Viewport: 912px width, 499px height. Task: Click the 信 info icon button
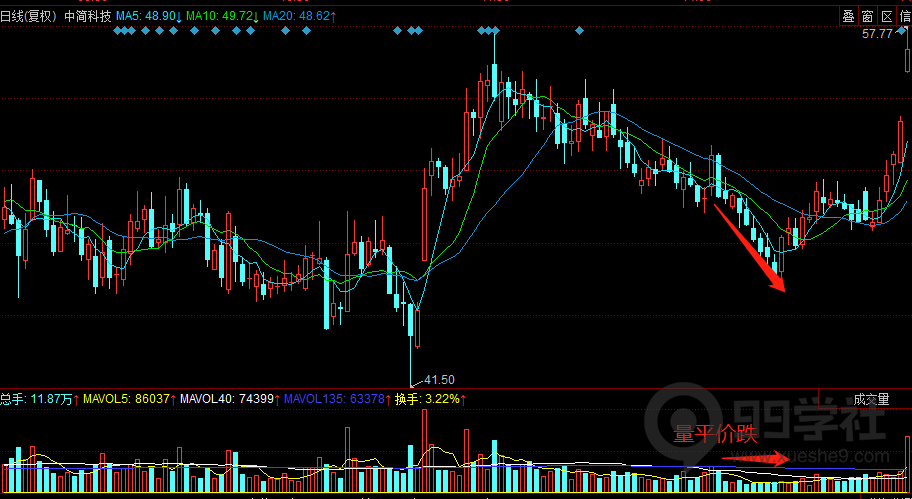[904, 16]
